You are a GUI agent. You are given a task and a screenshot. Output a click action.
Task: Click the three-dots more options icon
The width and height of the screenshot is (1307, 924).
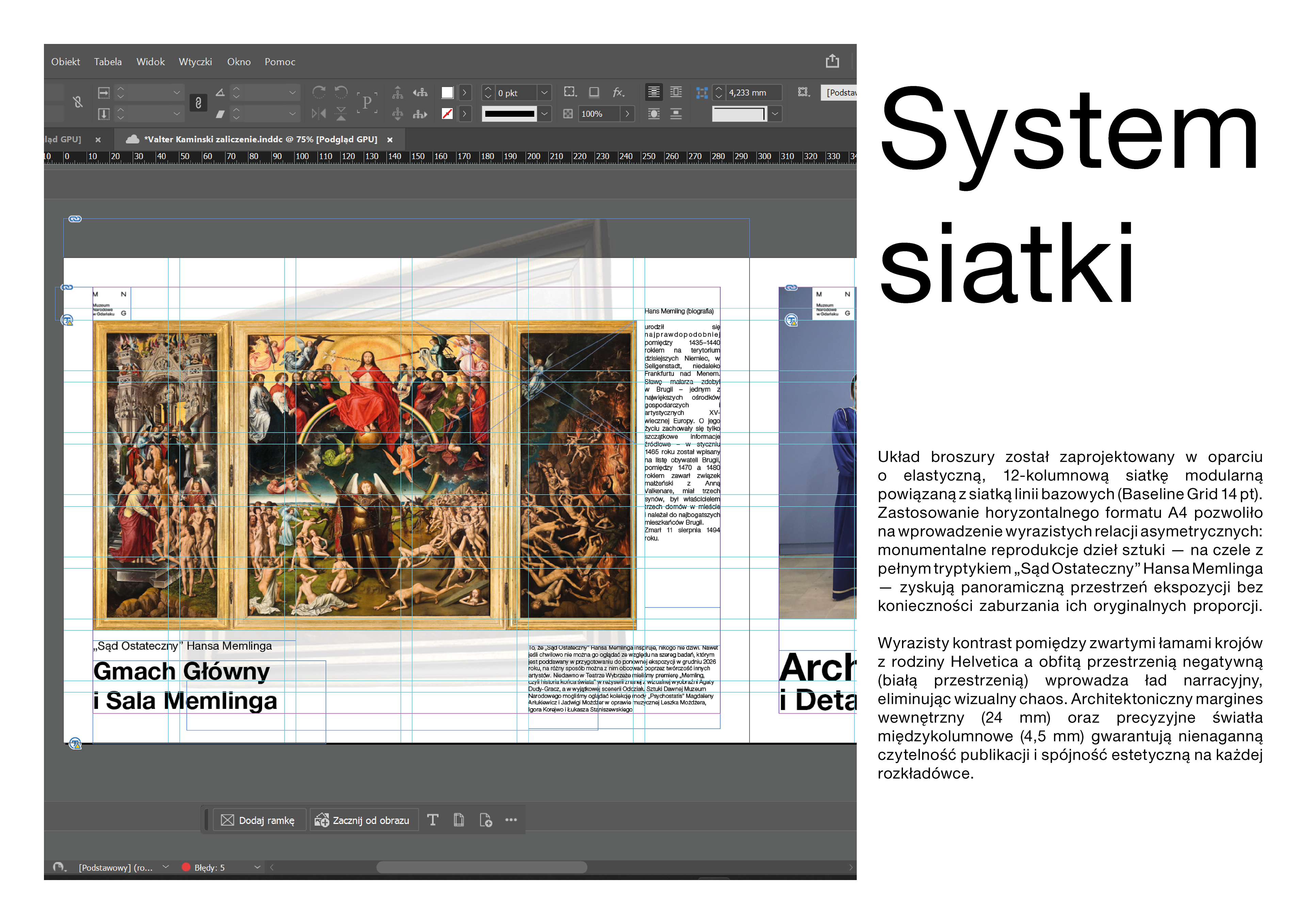(511, 820)
